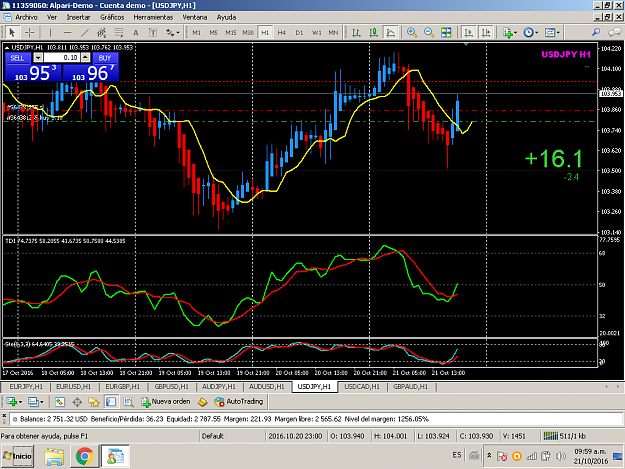Switch chart to H4 timeframe

282,33
